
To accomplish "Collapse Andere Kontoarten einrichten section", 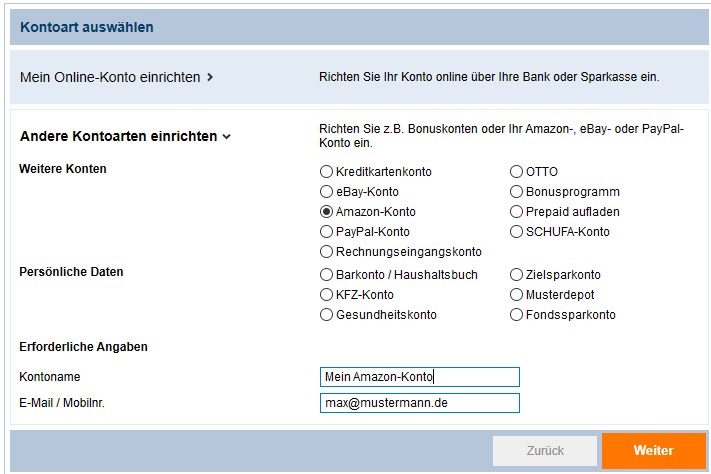I will [126, 136].
